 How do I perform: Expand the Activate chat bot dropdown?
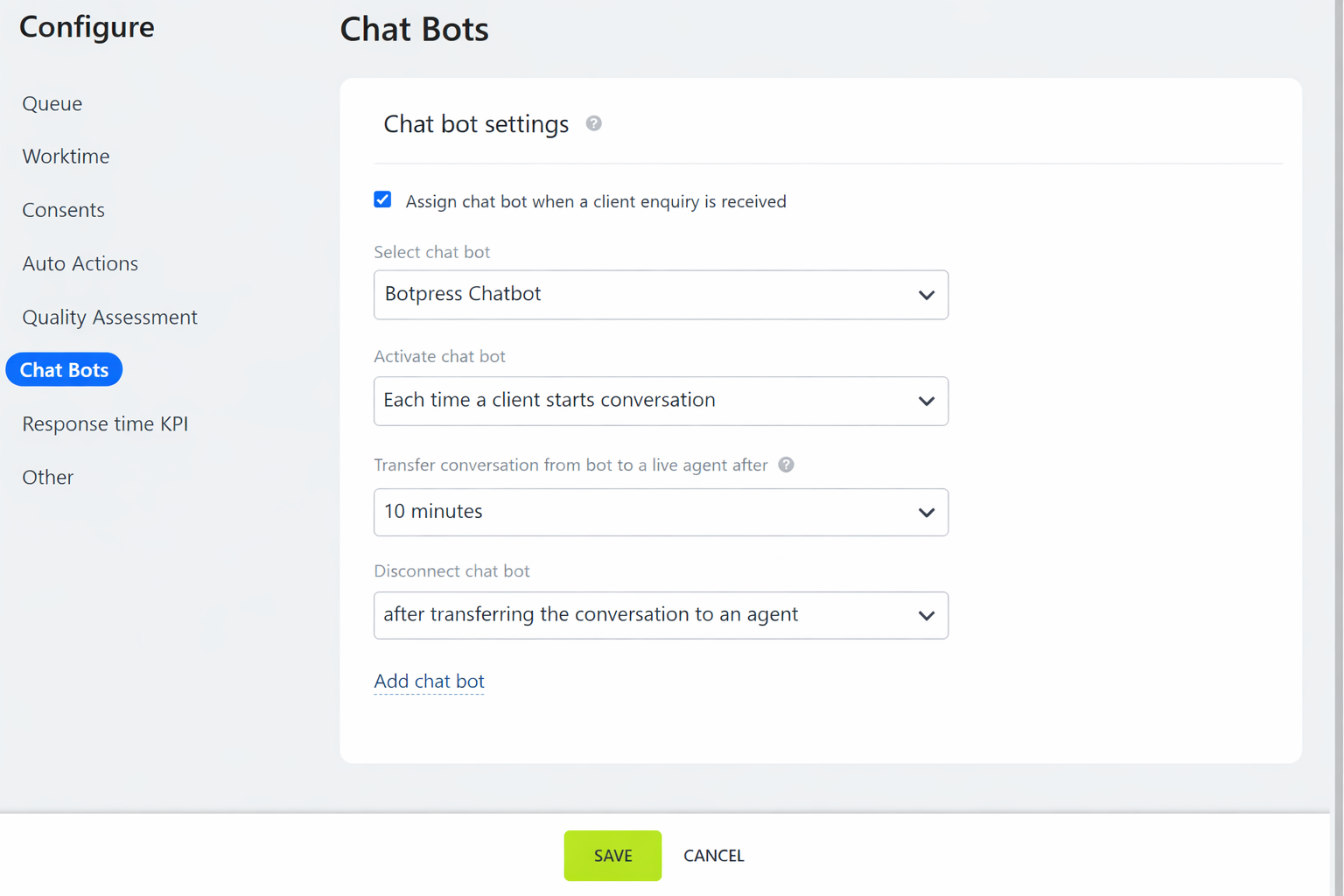(661, 401)
